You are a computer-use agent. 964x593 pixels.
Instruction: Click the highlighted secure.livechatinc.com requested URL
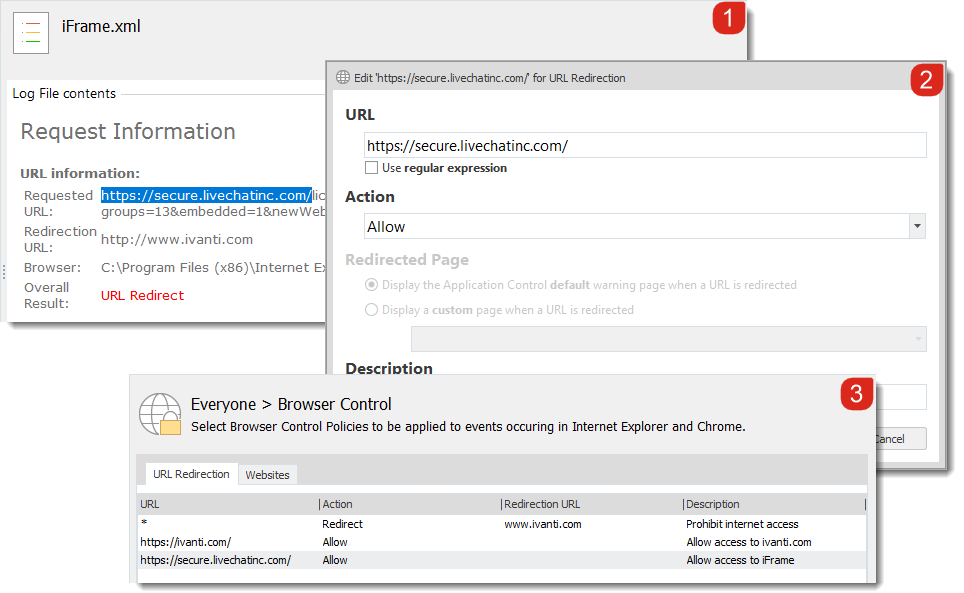(x=206, y=196)
